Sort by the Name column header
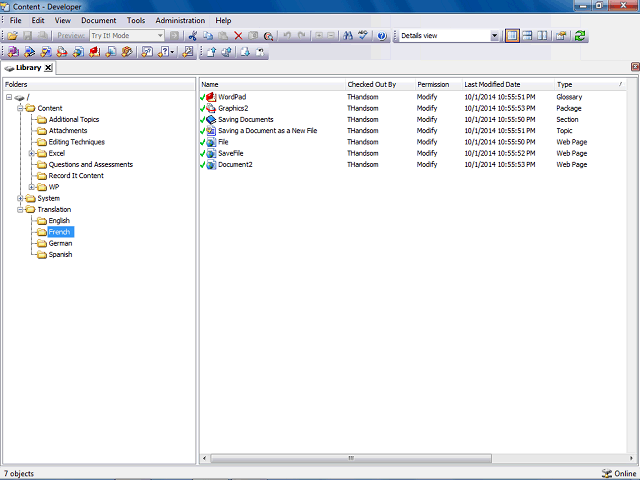 coord(273,84)
